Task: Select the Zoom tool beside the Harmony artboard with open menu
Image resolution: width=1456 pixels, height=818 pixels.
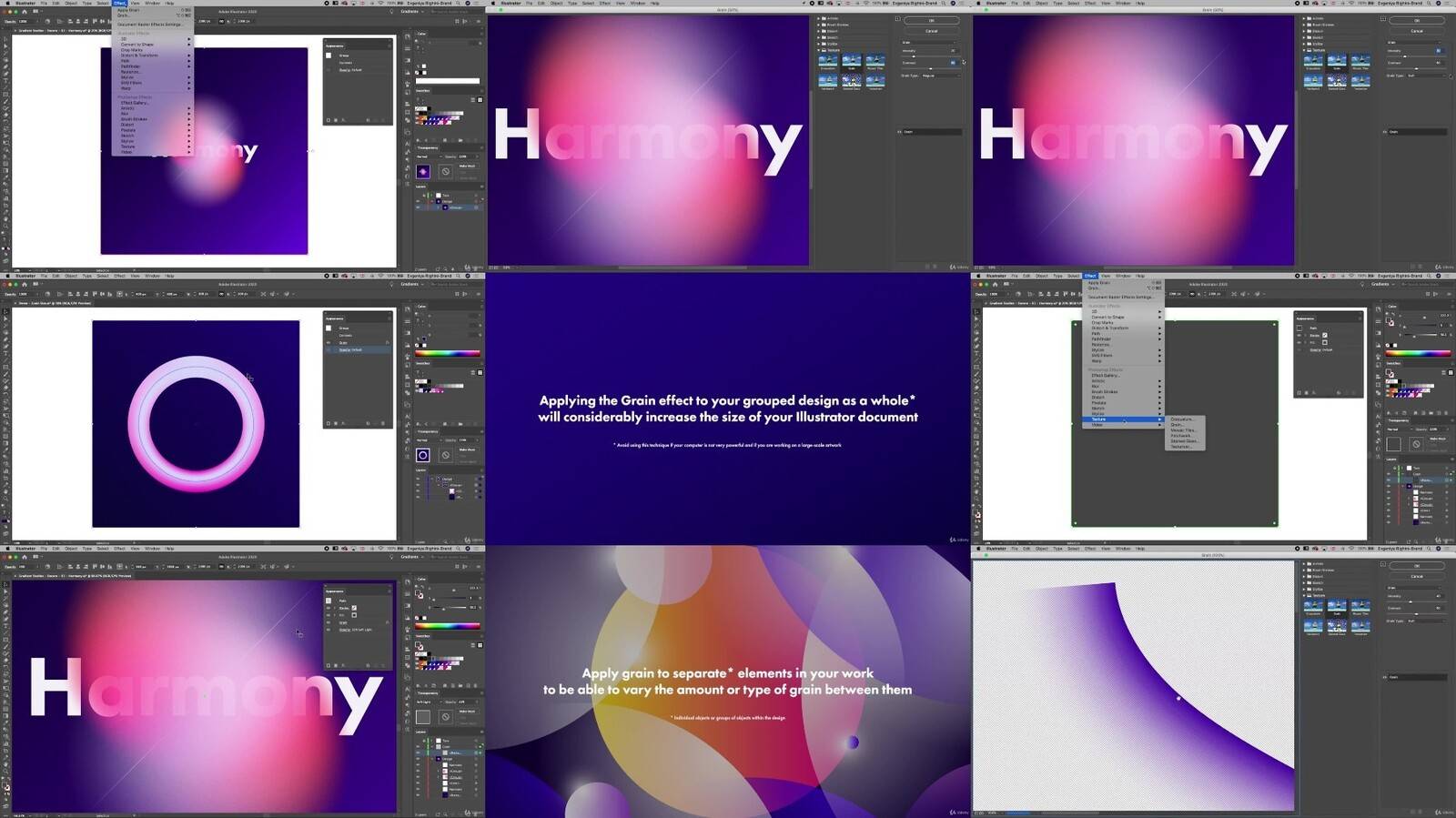Action: (x=5, y=226)
